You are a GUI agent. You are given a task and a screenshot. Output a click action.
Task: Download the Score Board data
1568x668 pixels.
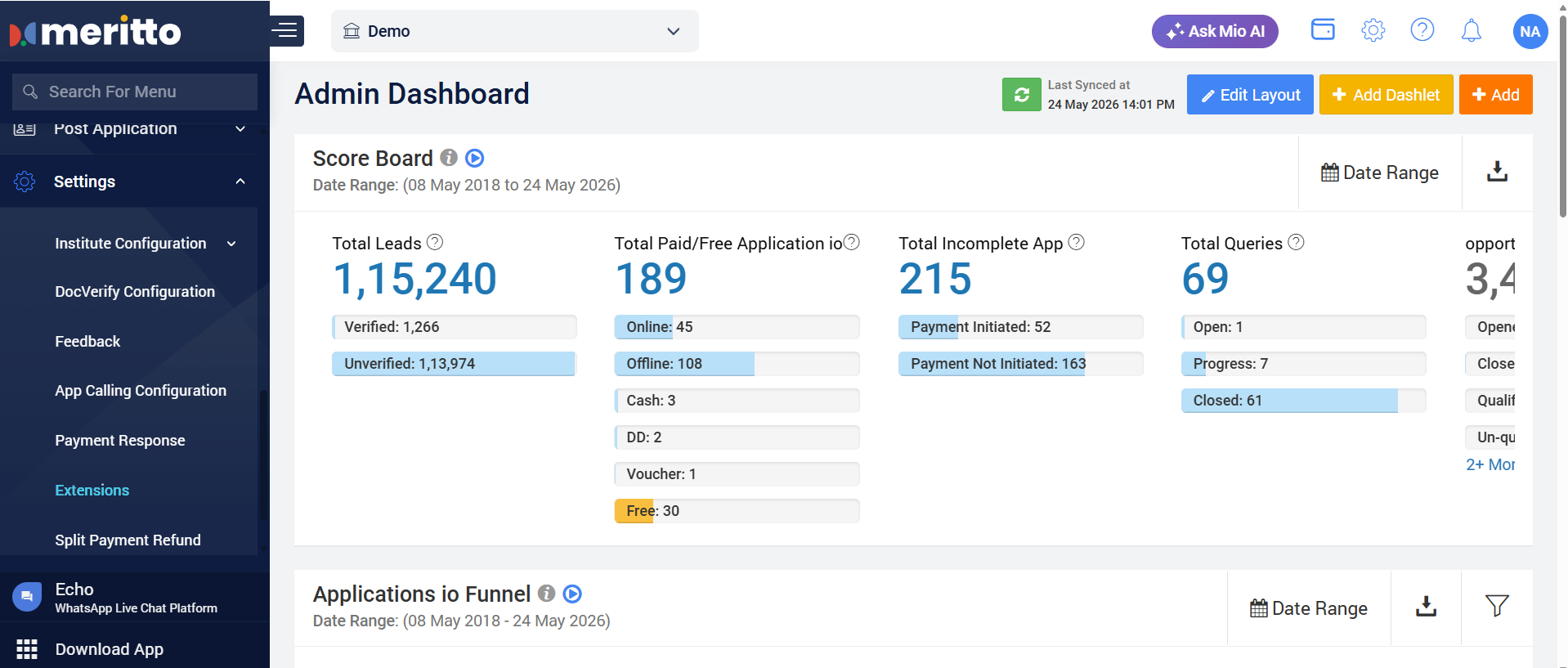1497,172
